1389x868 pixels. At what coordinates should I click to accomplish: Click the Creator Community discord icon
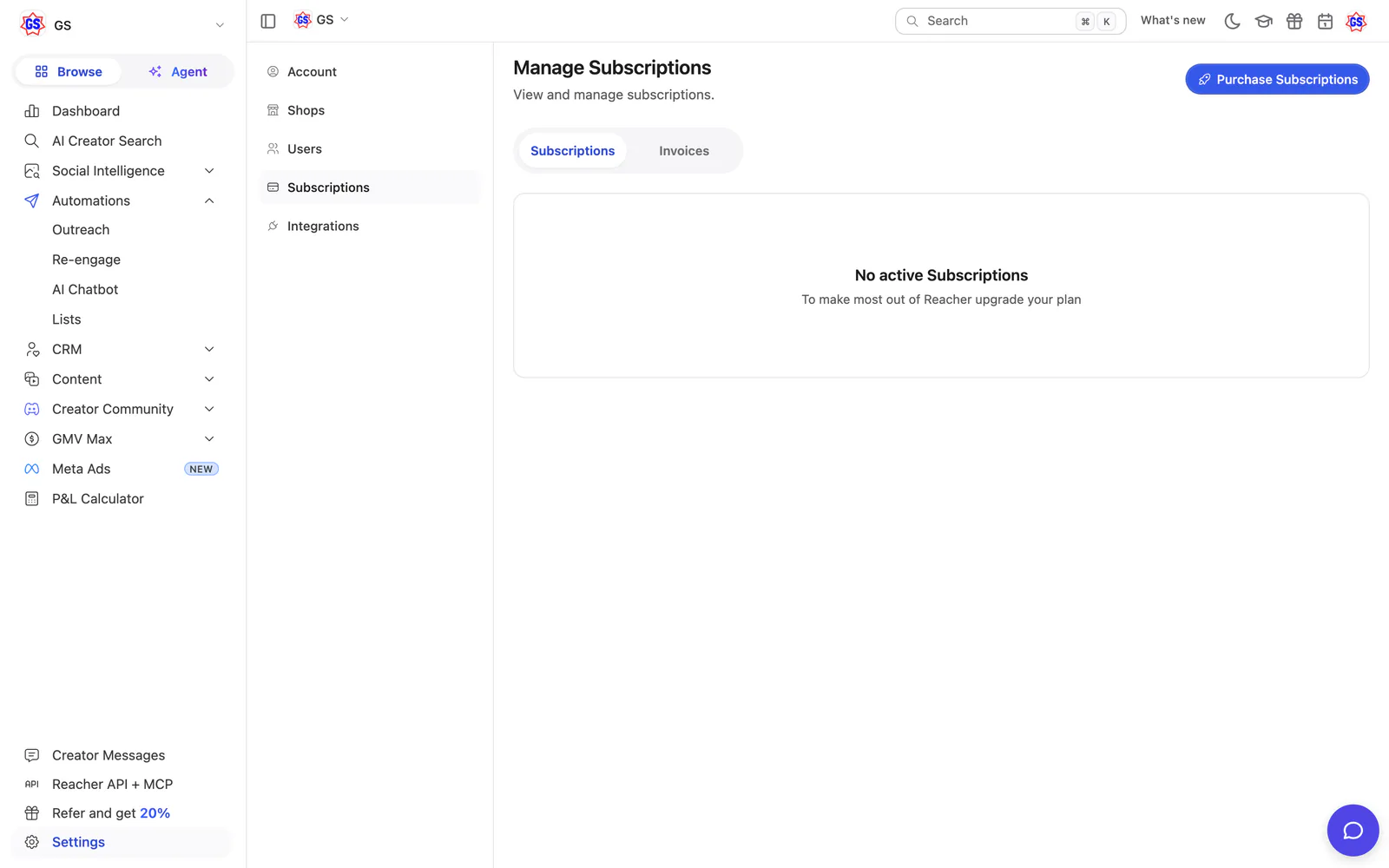pos(32,409)
